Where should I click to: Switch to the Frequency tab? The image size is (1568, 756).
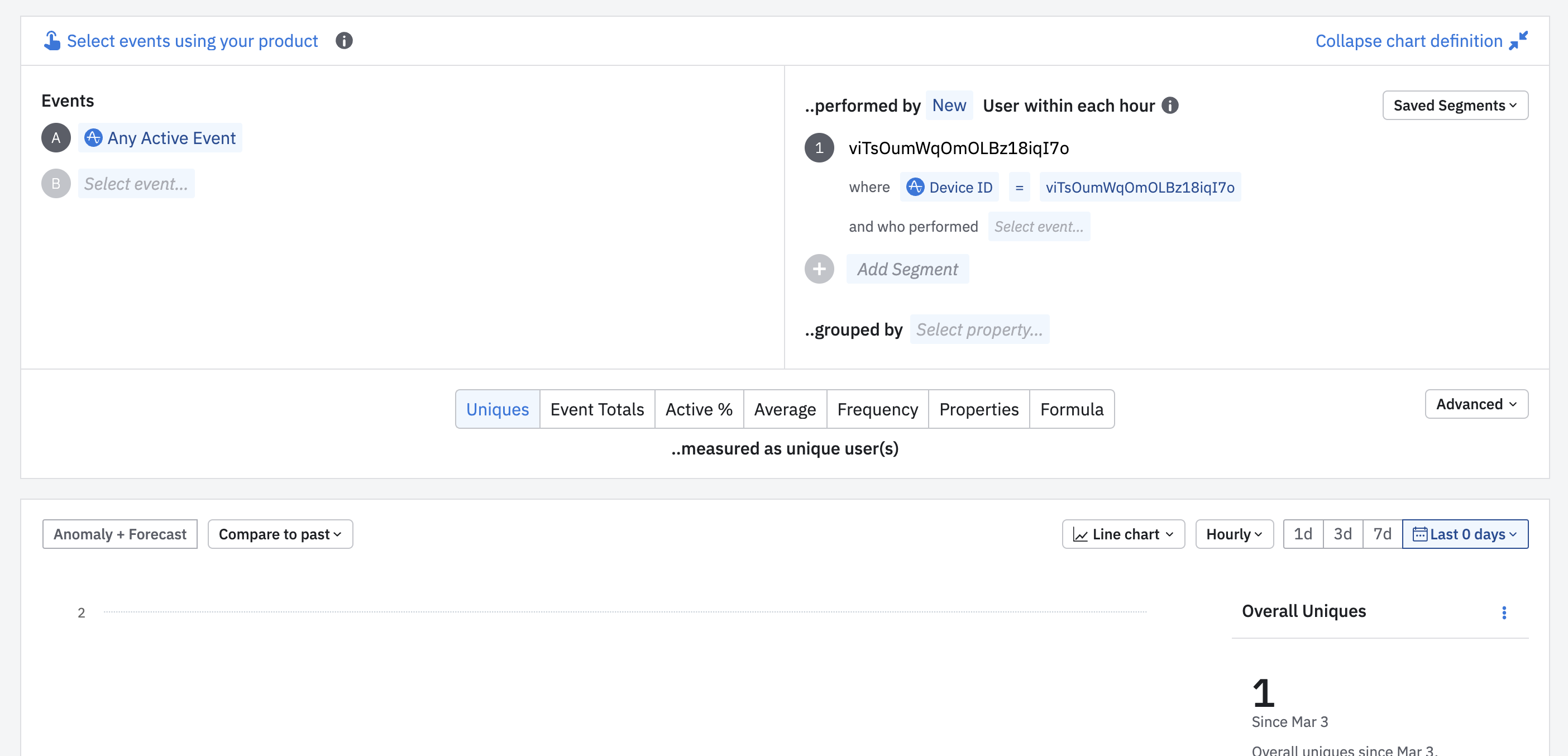tap(877, 409)
